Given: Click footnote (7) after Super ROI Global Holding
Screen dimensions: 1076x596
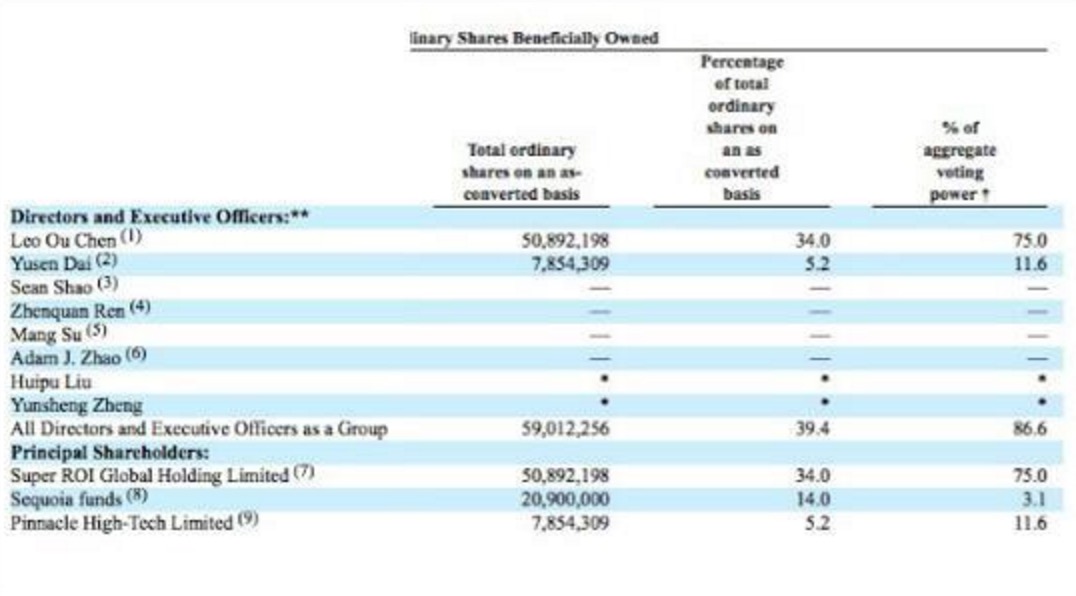Looking at the screenshot, I should pos(304,474).
